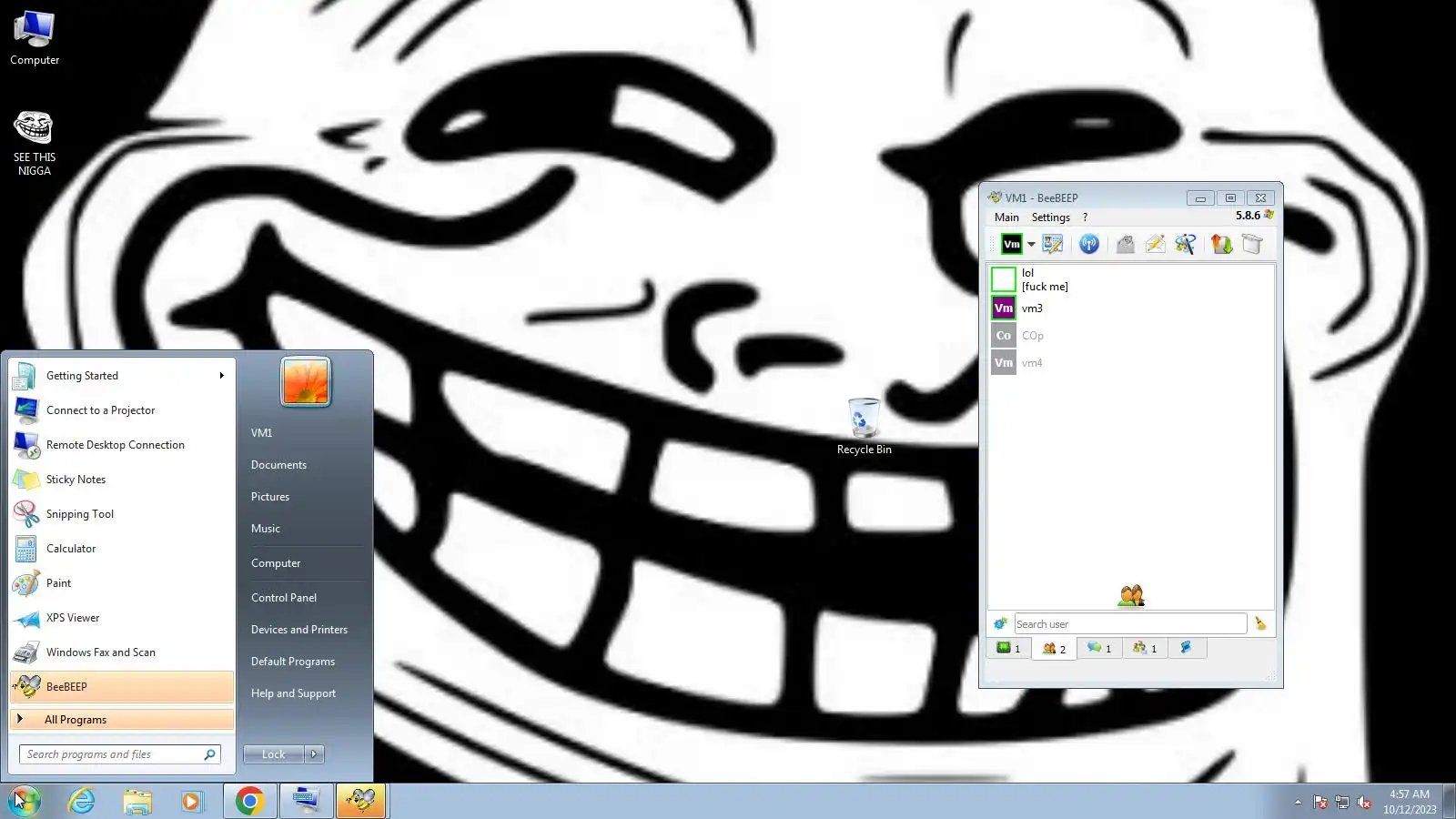1456x819 pixels.
Task: Open the shutdown options arrow next to Lock
Action: [314, 754]
